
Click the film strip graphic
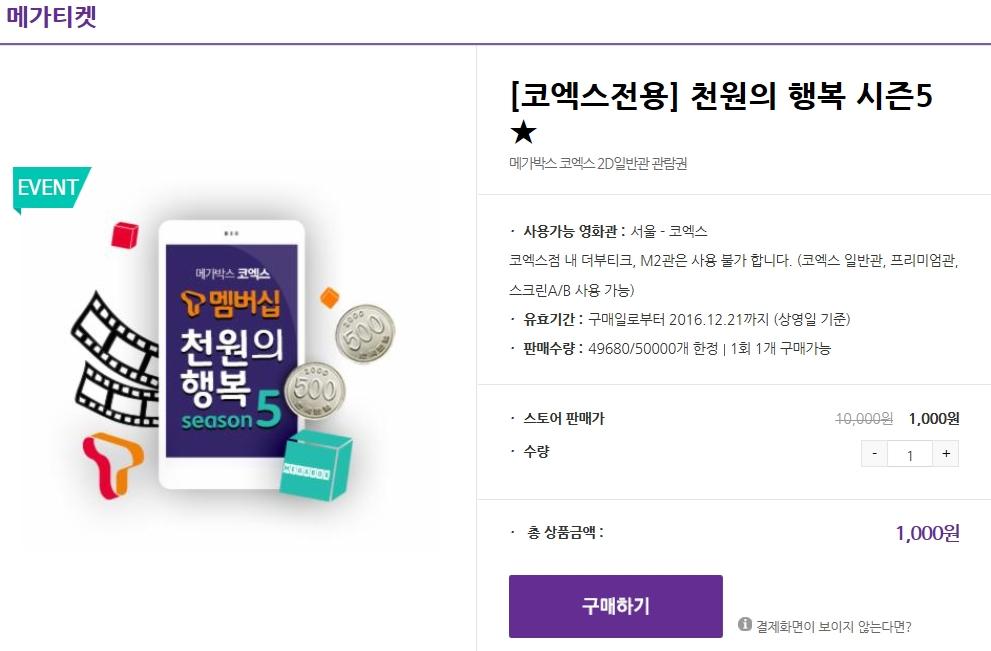114,360
